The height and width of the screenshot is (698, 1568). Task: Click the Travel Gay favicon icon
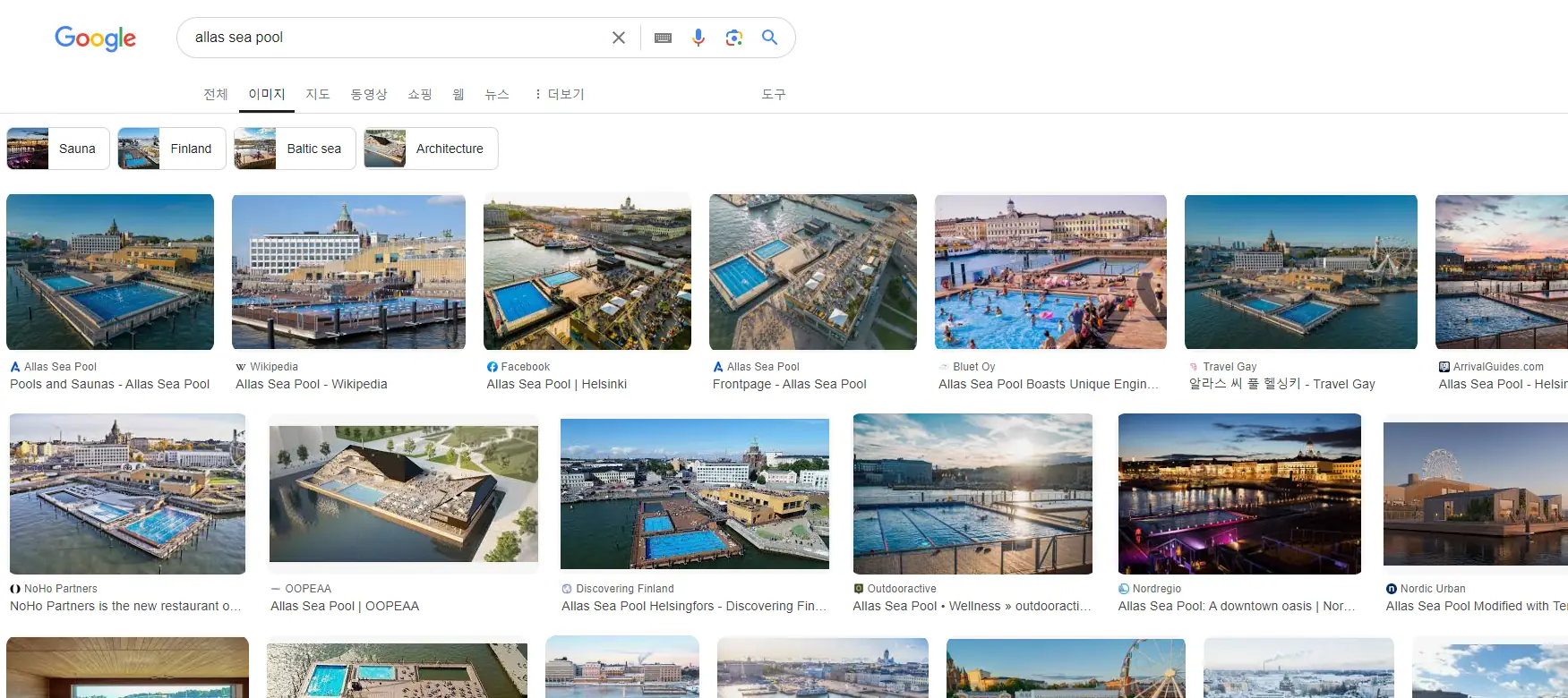pyautogui.click(x=1194, y=367)
